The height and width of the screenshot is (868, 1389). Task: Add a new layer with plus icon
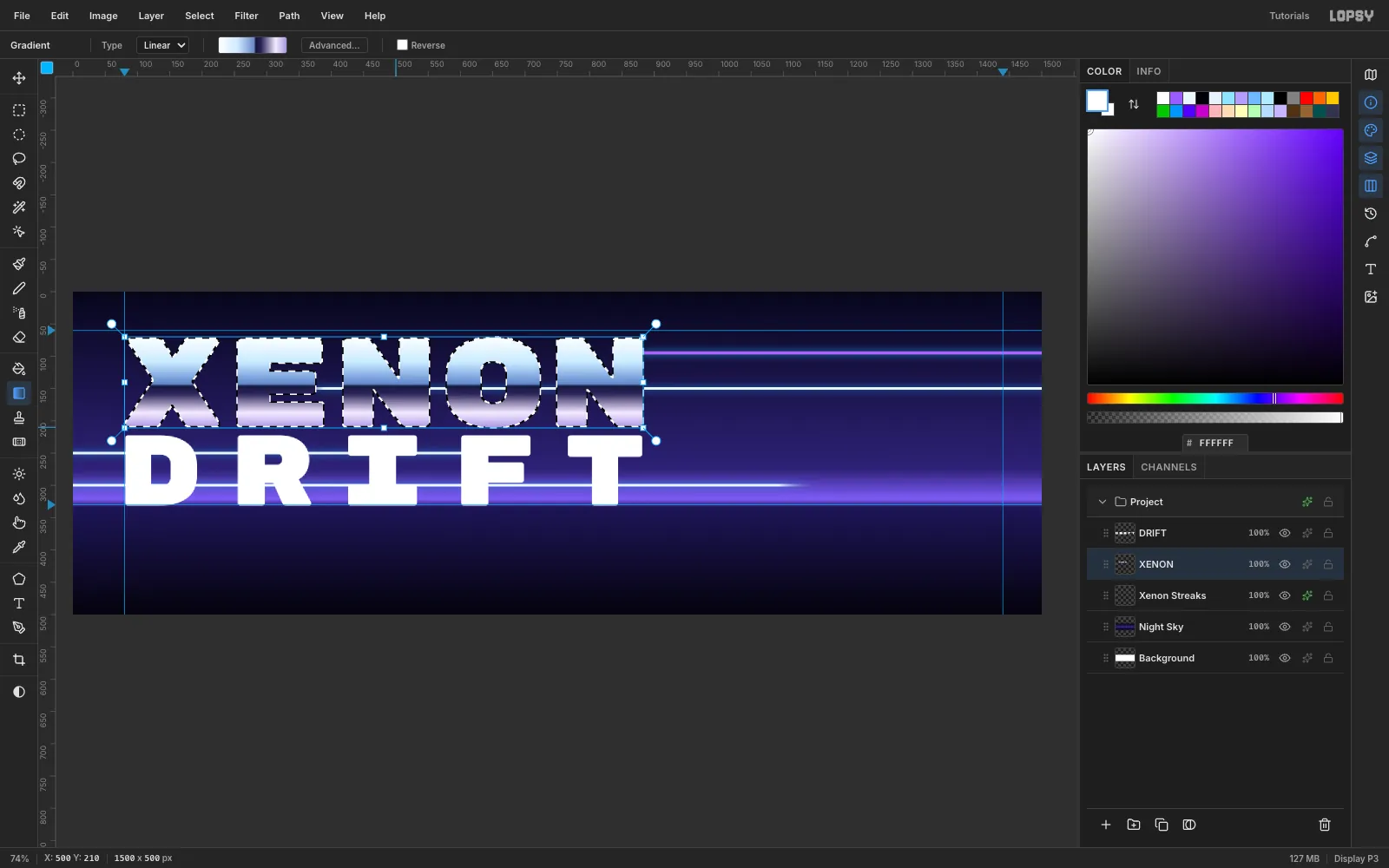[x=1106, y=825]
